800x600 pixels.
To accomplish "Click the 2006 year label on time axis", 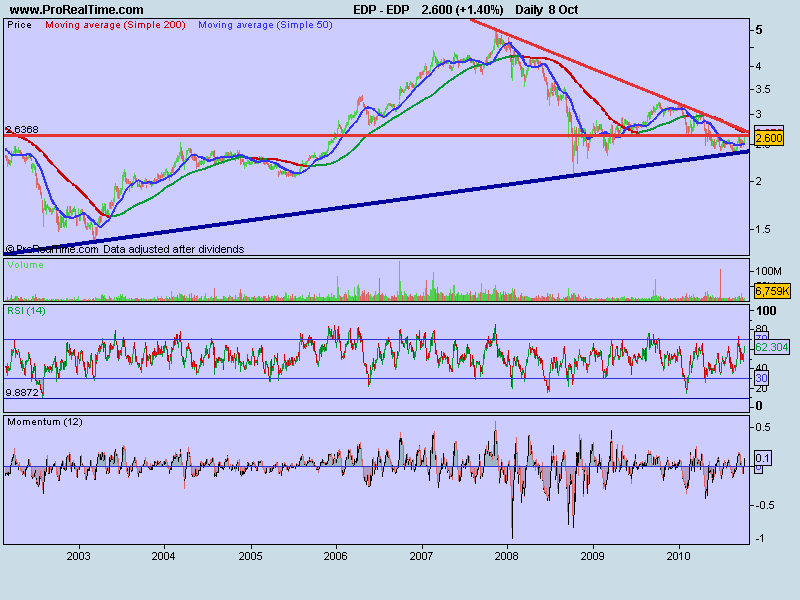I will pyautogui.click(x=335, y=556).
